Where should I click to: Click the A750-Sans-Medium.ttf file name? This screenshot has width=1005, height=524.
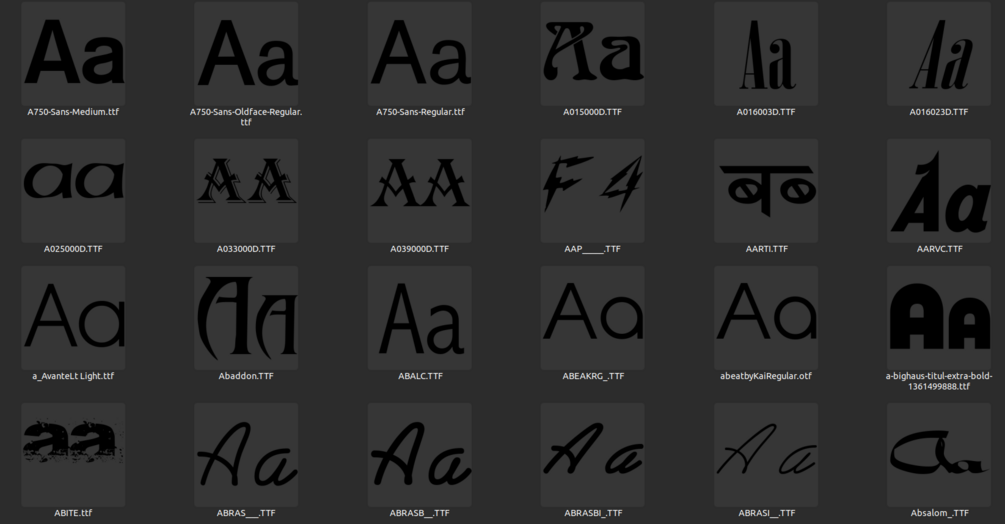point(73,111)
